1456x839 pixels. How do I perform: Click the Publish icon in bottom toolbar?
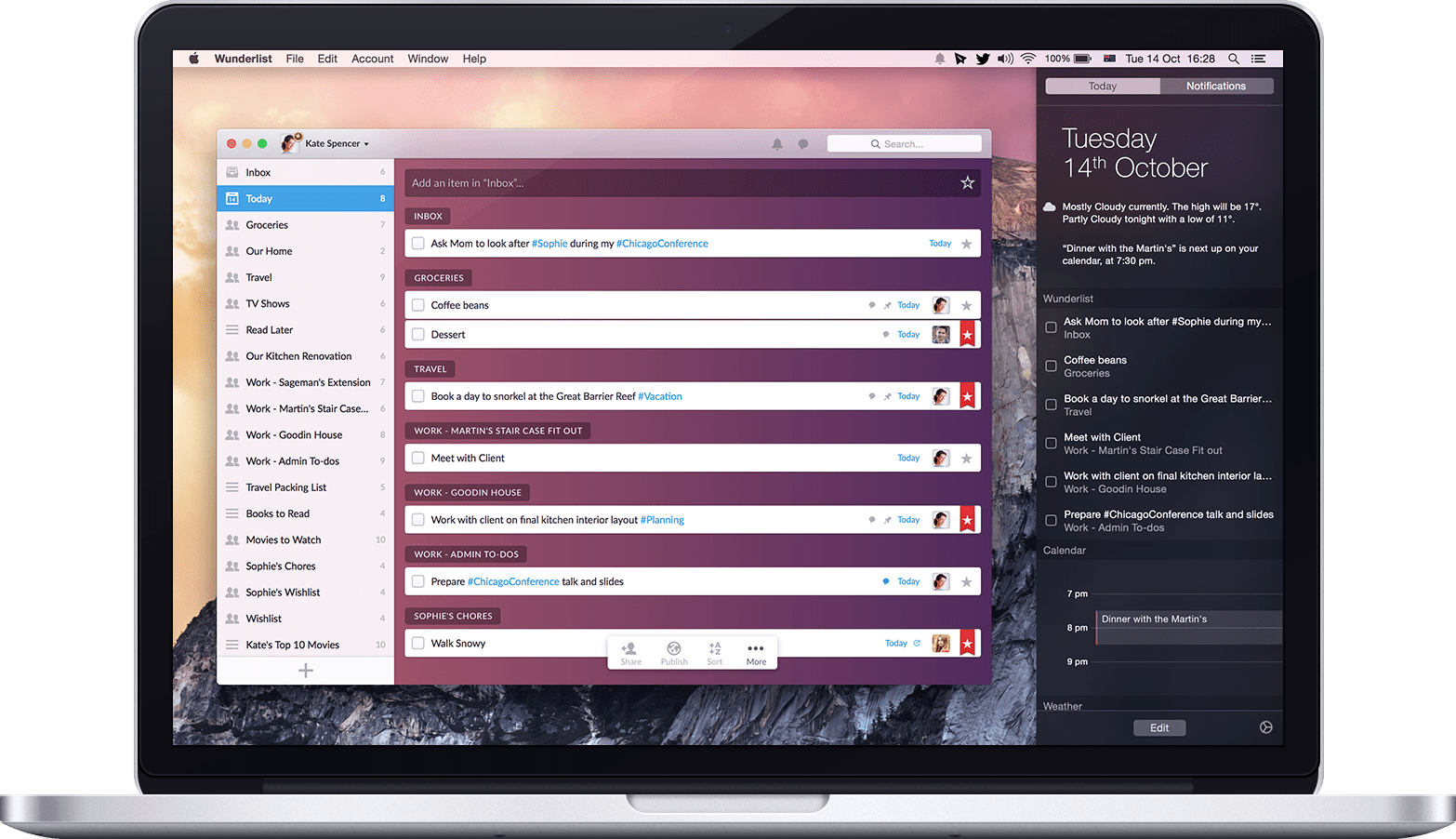tap(674, 653)
